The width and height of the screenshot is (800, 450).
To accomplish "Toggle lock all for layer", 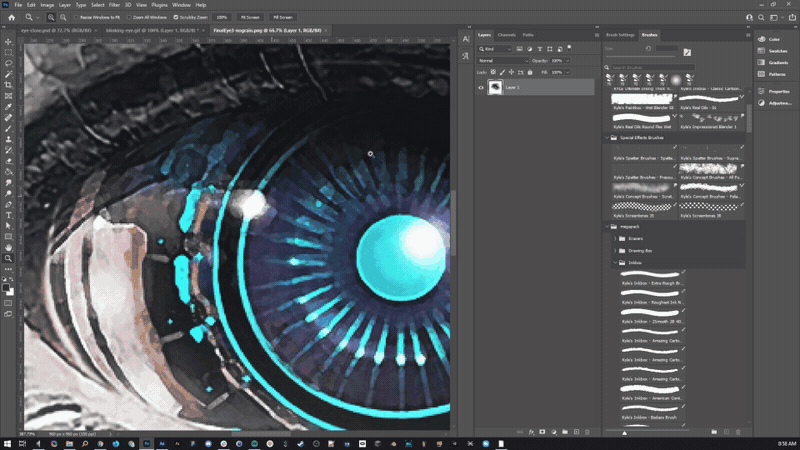I will coord(530,72).
